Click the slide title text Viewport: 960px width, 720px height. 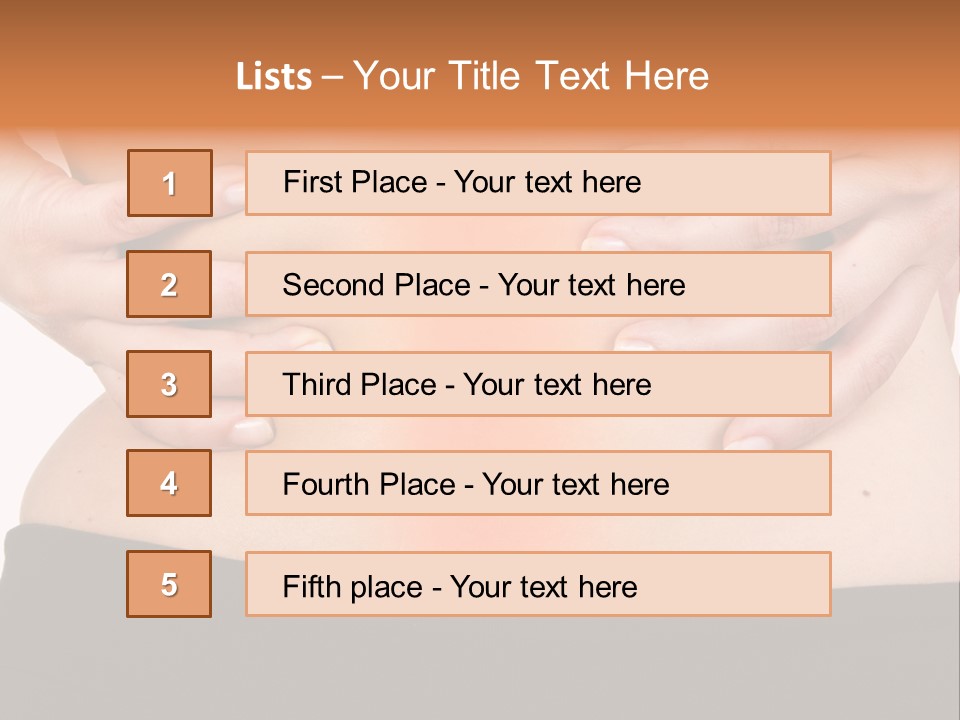(x=472, y=76)
